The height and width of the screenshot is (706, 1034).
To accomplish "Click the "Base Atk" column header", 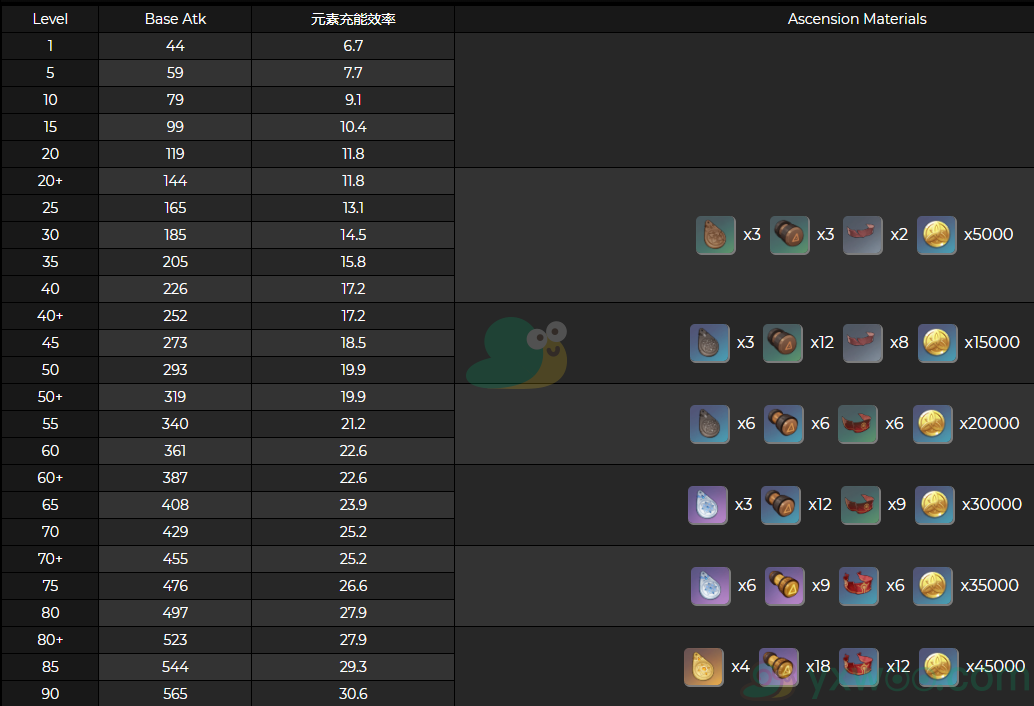I will click(x=175, y=19).
